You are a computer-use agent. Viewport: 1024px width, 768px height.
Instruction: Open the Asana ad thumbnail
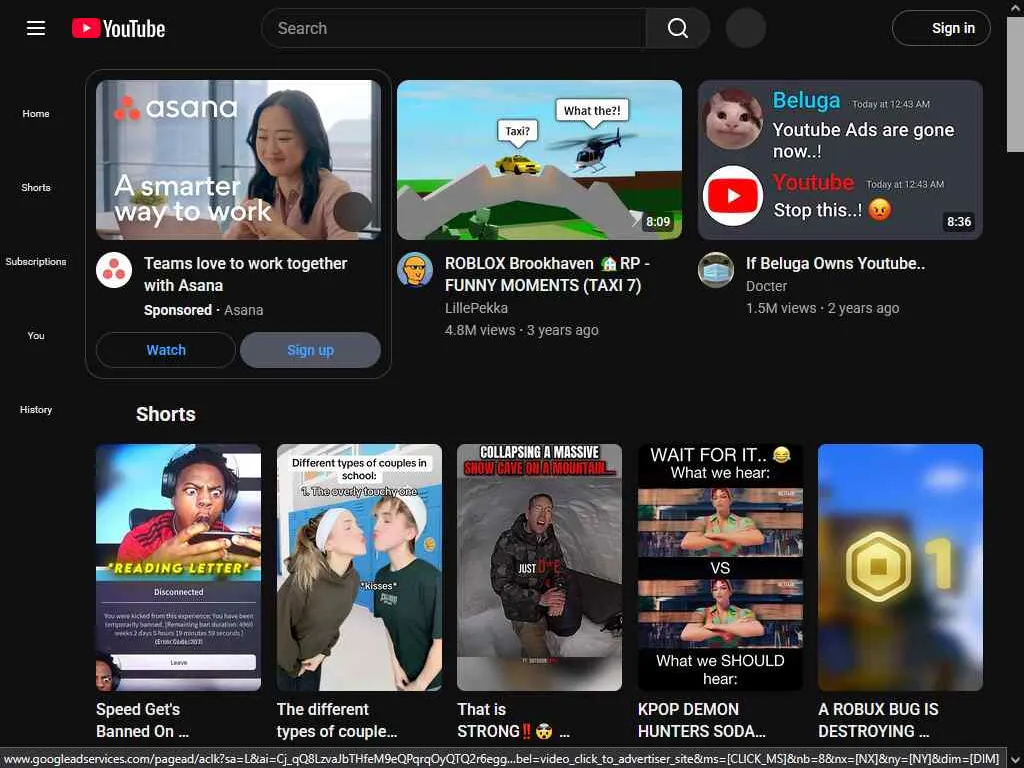point(238,160)
